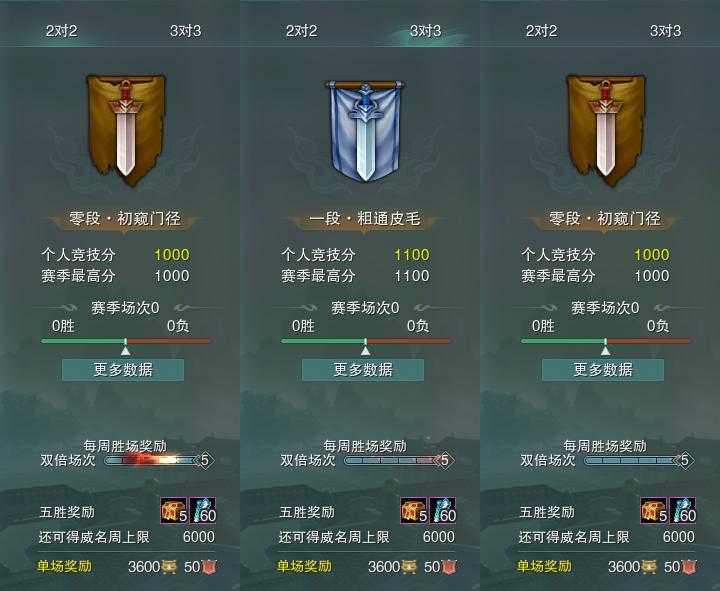This screenshot has height=591, width=720.
Task: Select the 3对3 tab in middle panel
Action: coord(425,31)
